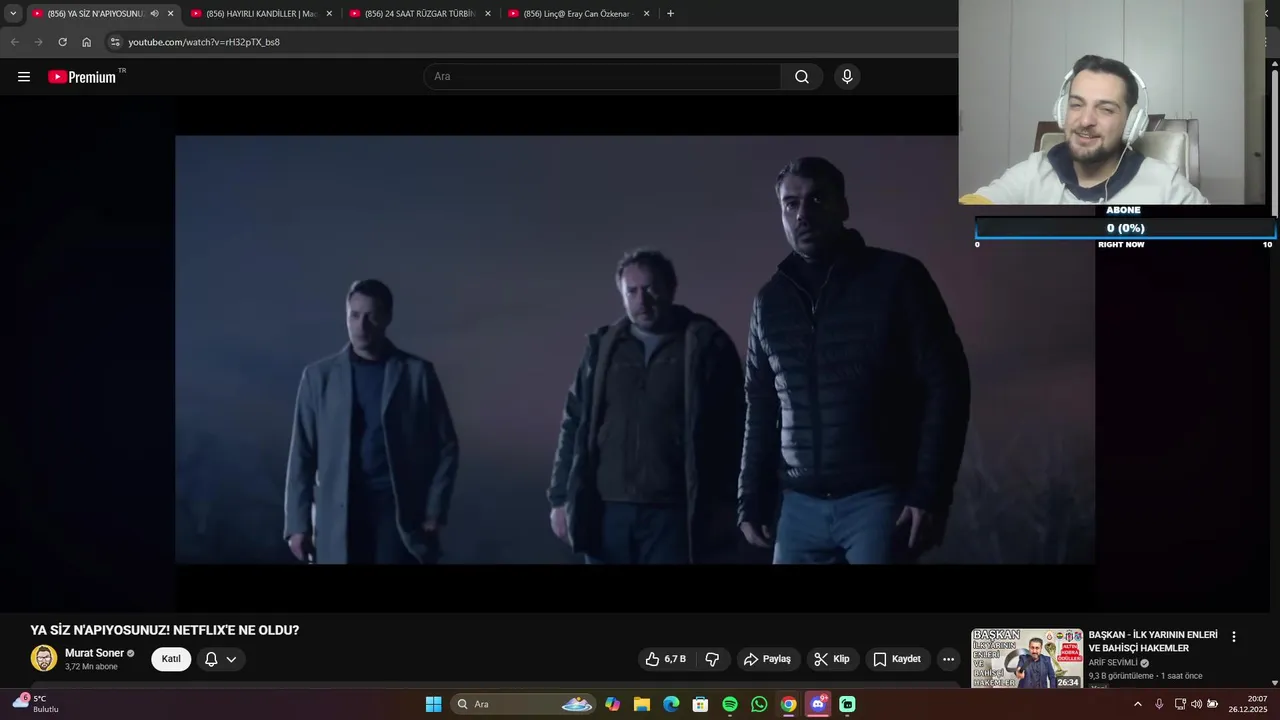The image size is (1280, 720).
Task: Open the Windows Start menu
Action: [433, 704]
